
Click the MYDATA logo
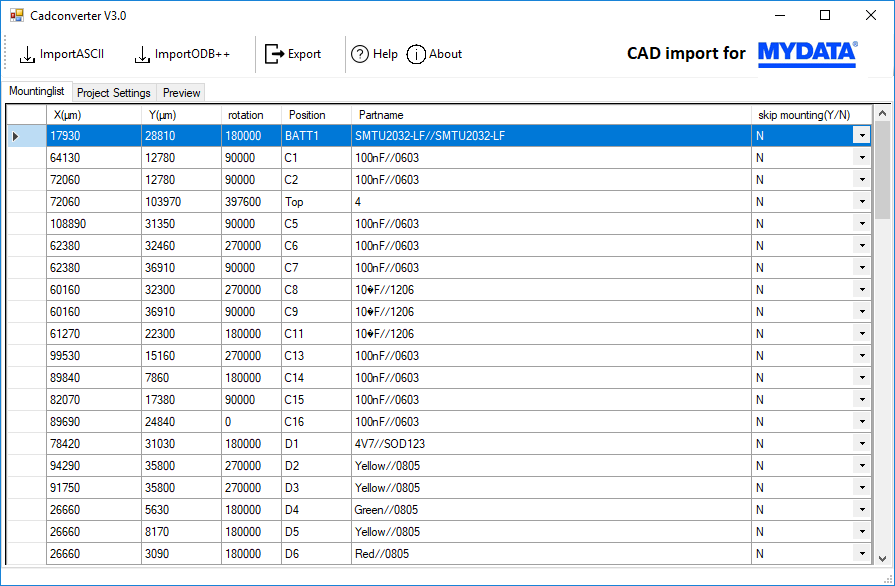tap(807, 54)
